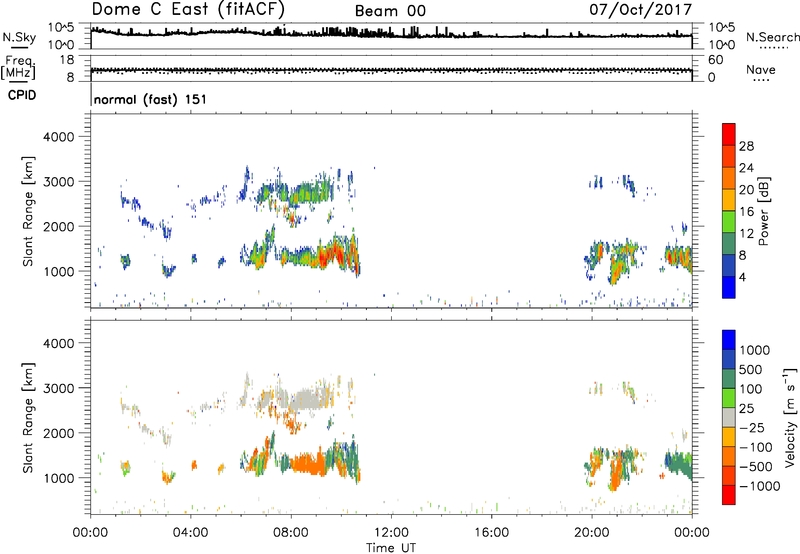Screen dimensions: 800x554
Task: Click the "4000" tick on power panel
Action: tap(59, 137)
